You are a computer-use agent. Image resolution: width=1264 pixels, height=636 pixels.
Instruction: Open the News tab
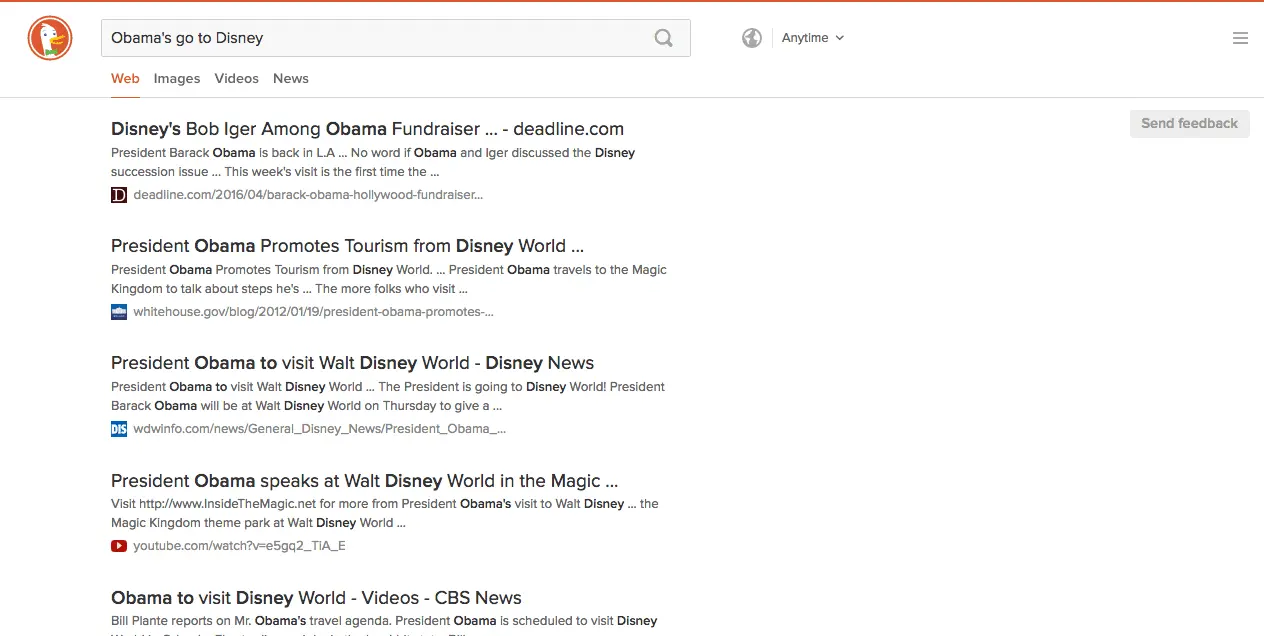pos(291,79)
